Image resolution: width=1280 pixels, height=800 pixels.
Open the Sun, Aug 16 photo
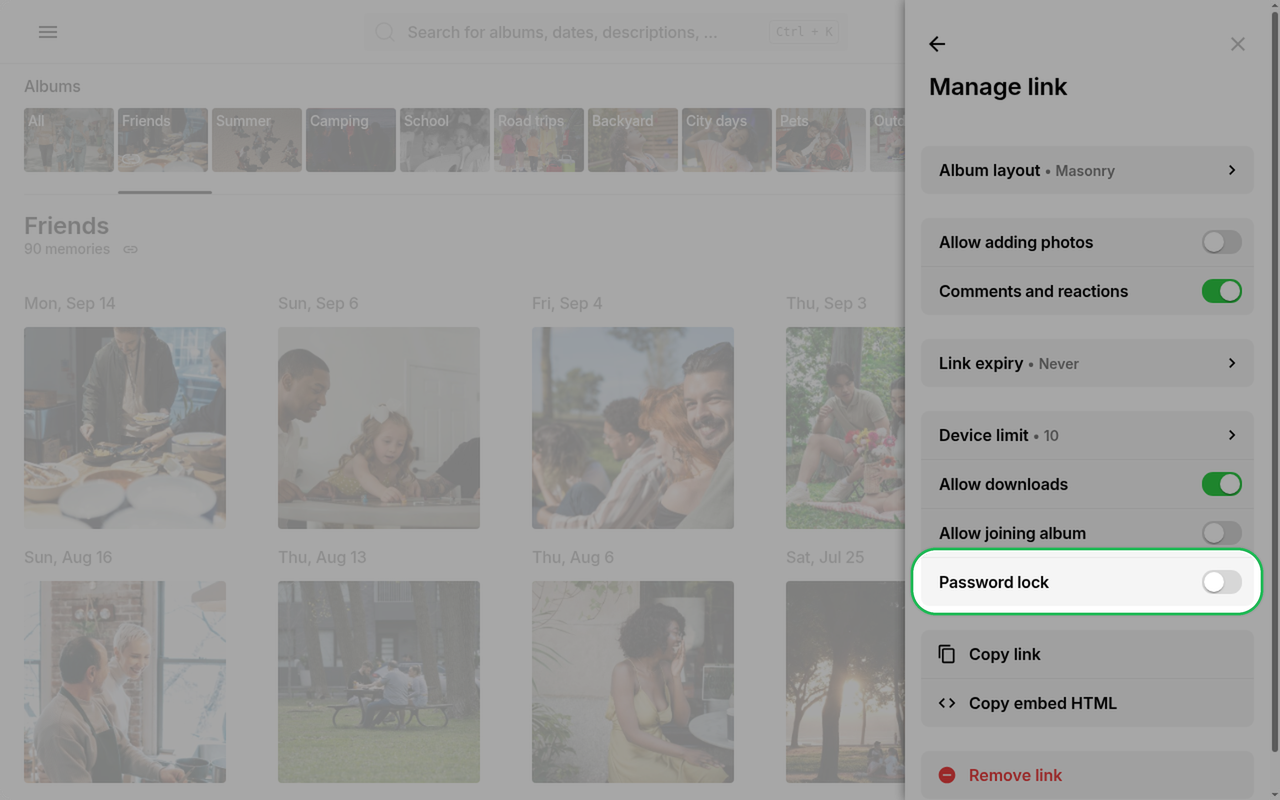pos(125,682)
